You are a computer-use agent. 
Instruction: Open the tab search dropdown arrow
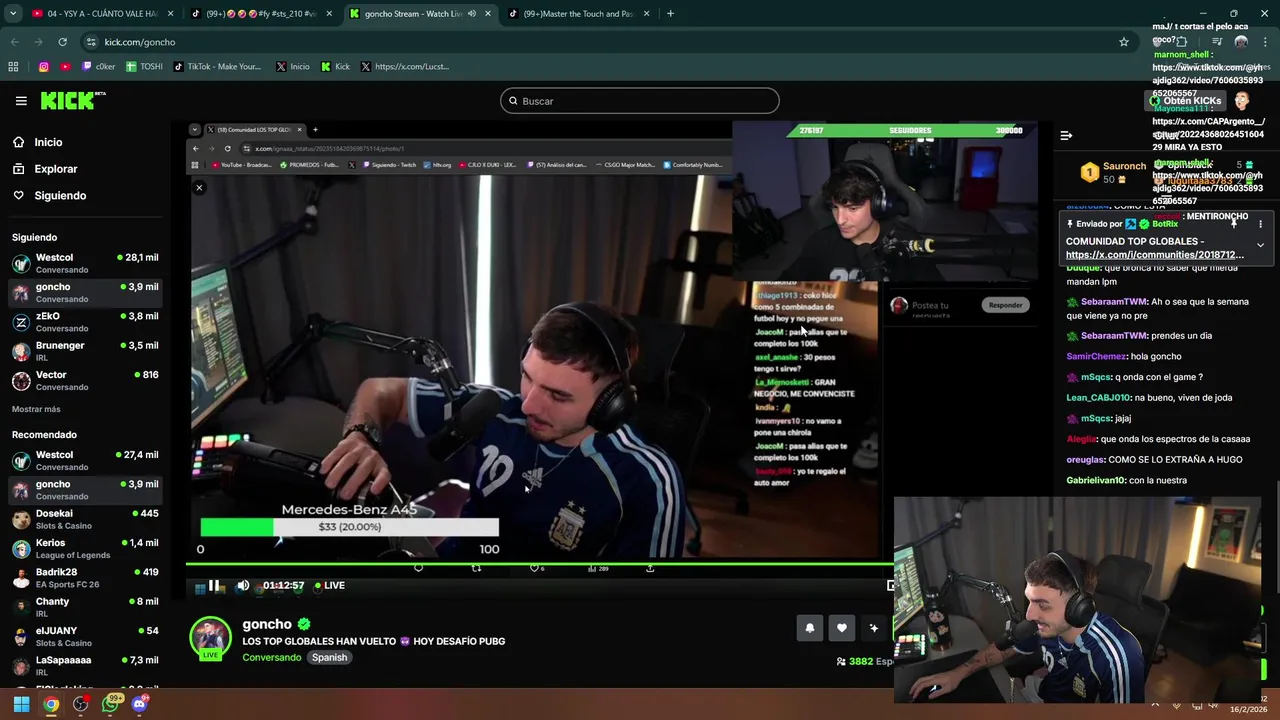point(12,14)
